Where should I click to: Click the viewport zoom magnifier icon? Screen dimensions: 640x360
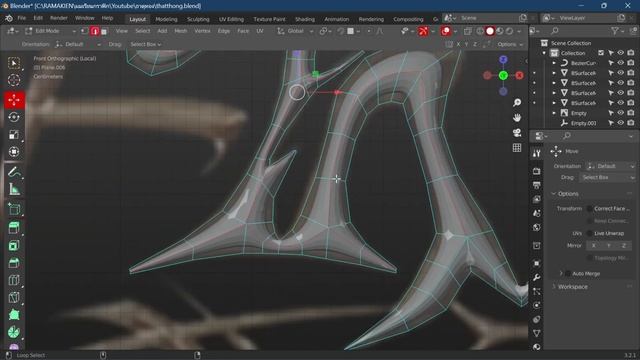[517, 102]
